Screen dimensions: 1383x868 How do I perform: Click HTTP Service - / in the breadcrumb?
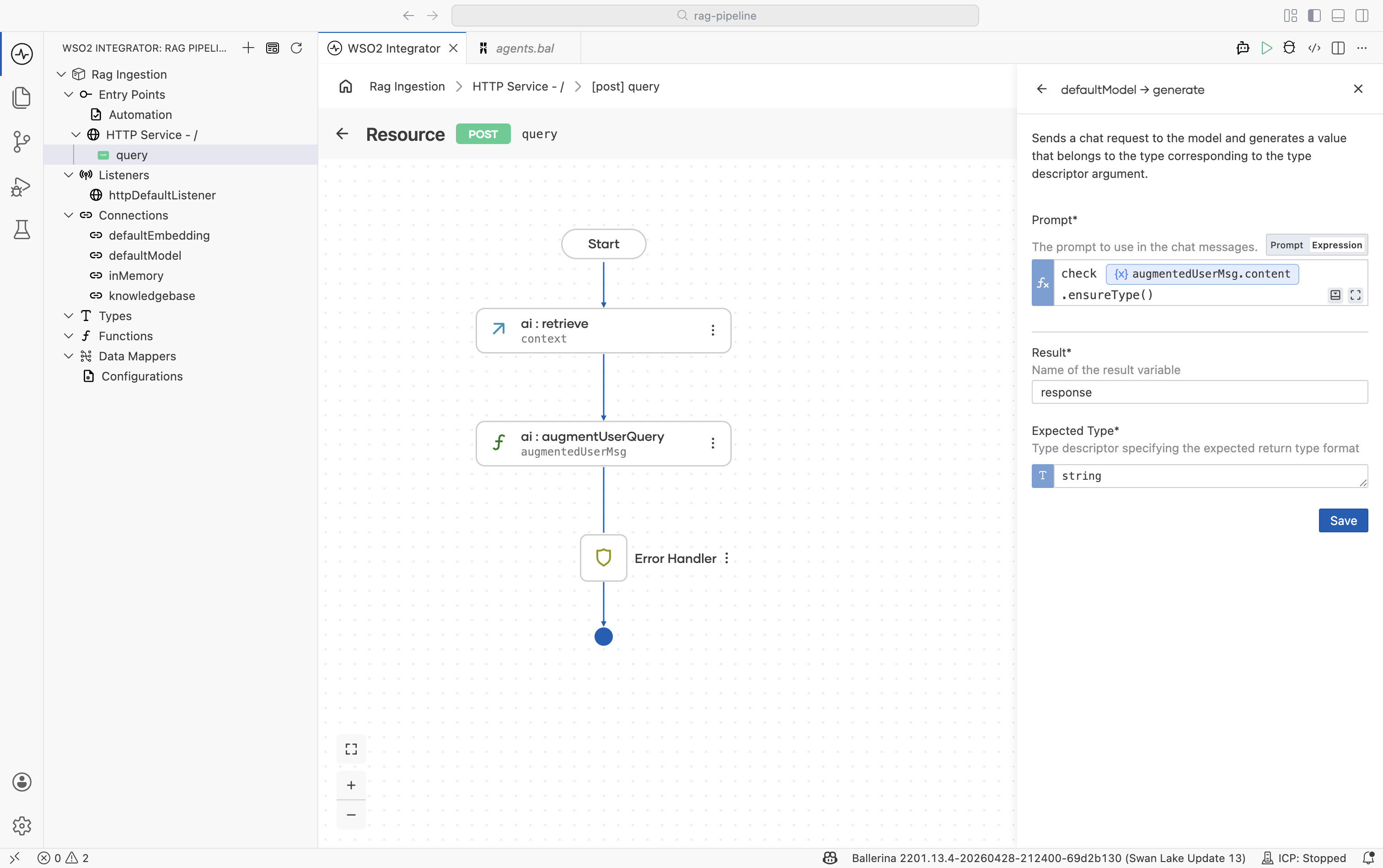[x=518, y=86]
